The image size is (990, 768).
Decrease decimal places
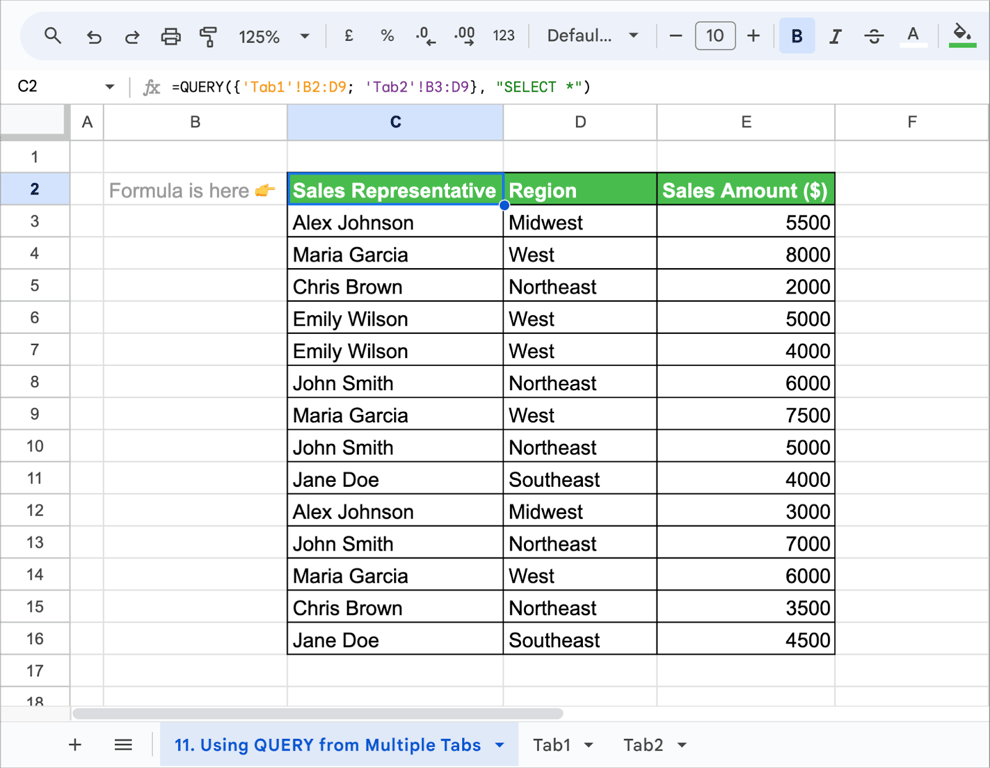(x=426, y=36)
